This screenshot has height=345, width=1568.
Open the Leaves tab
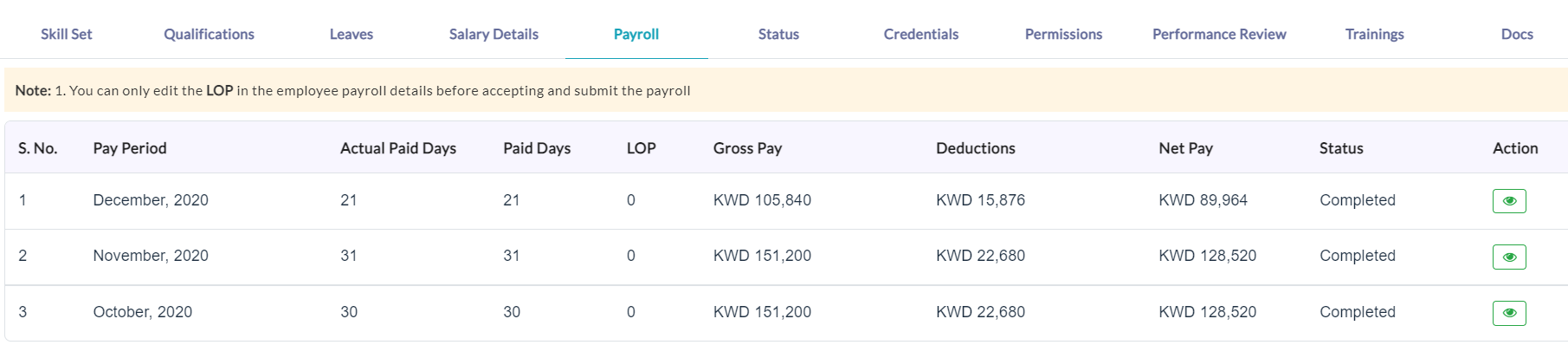352,34
